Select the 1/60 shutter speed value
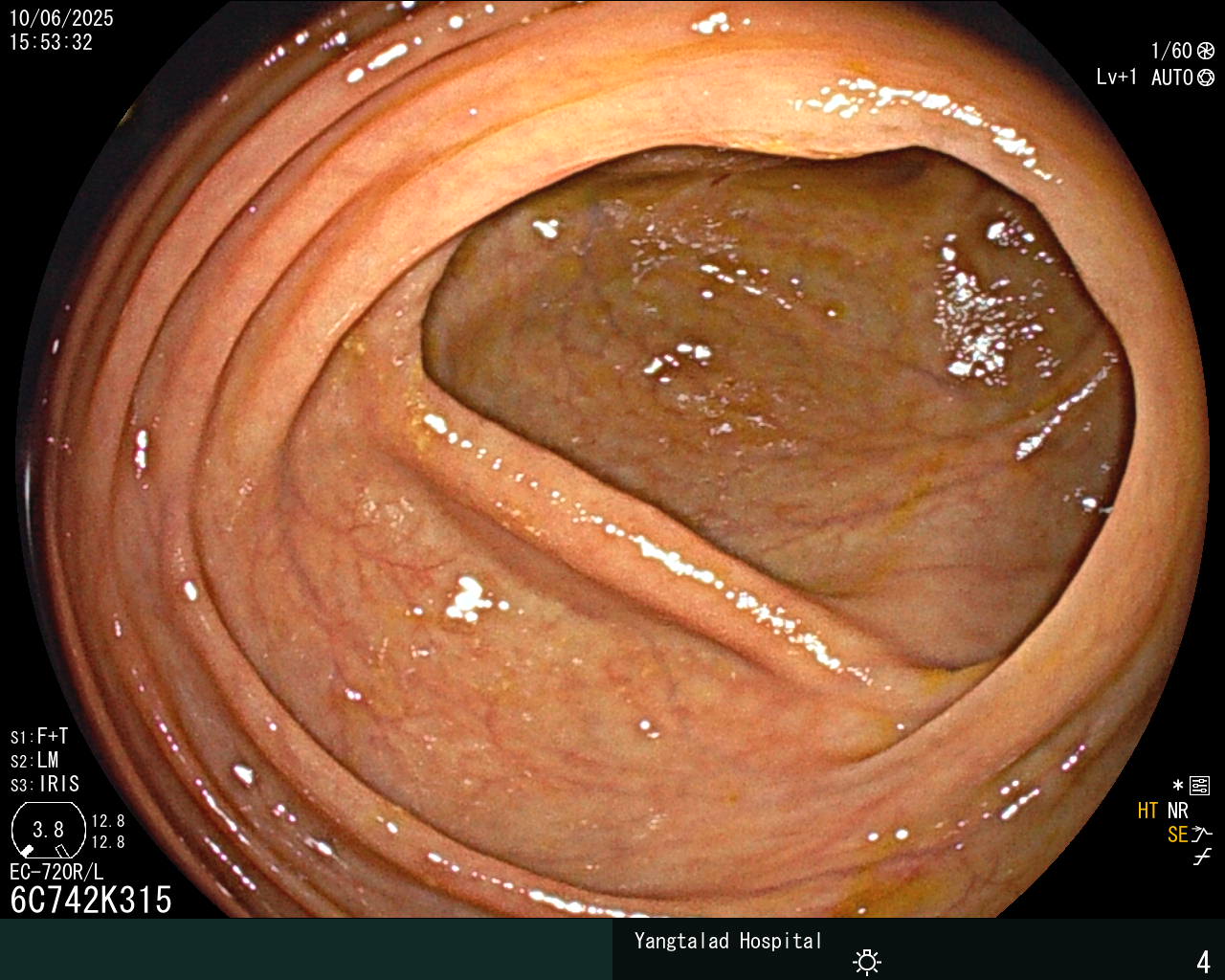The width and height of the screenshot is (1225, 980). (x=1171, y=51)
